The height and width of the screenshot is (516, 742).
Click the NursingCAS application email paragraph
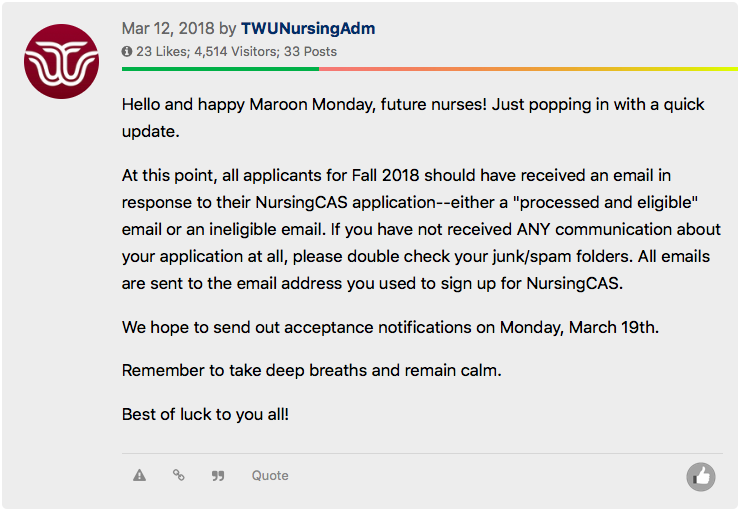click(x=421, y=229)
